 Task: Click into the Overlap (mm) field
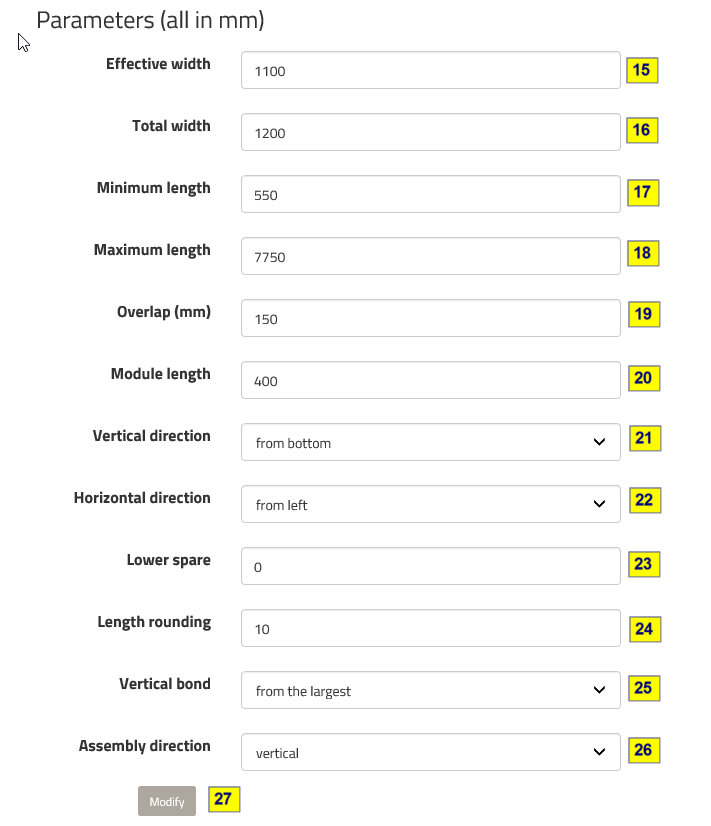click(430, 319)
